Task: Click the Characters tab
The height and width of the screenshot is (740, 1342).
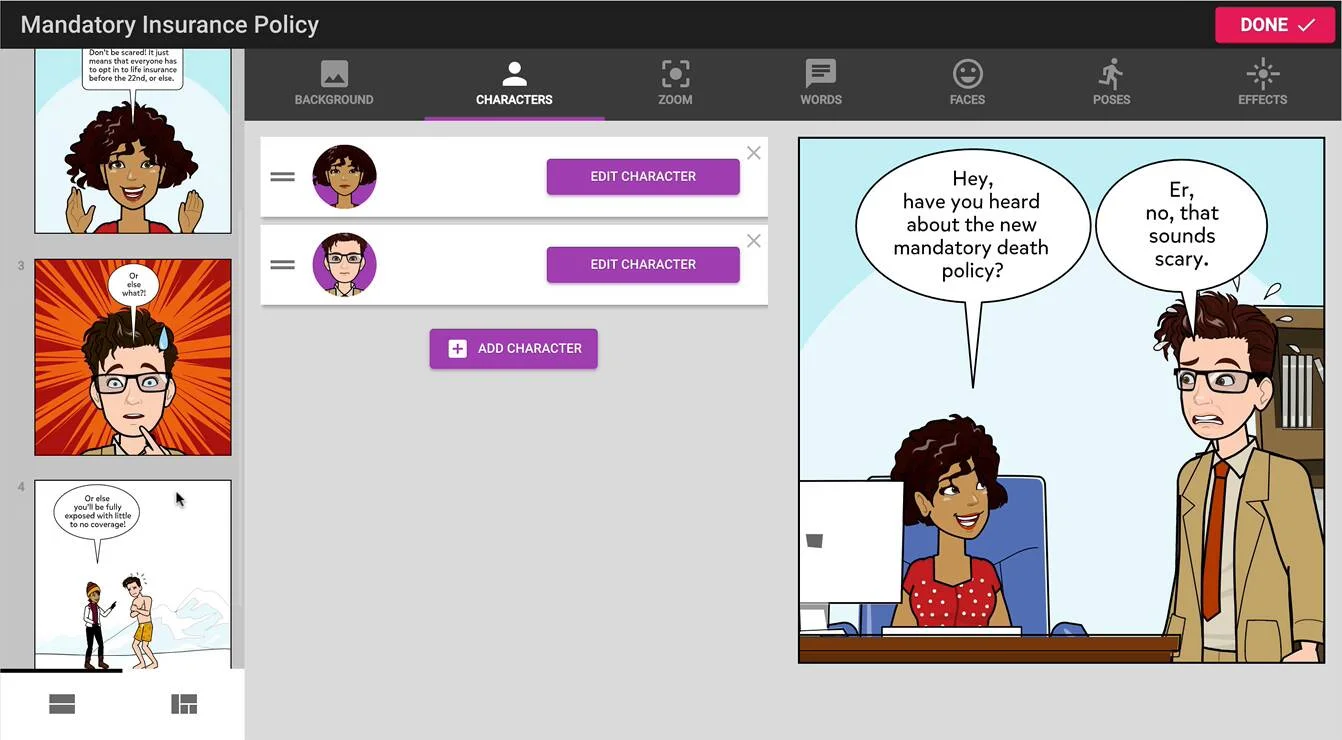Action: click(514, 84)
